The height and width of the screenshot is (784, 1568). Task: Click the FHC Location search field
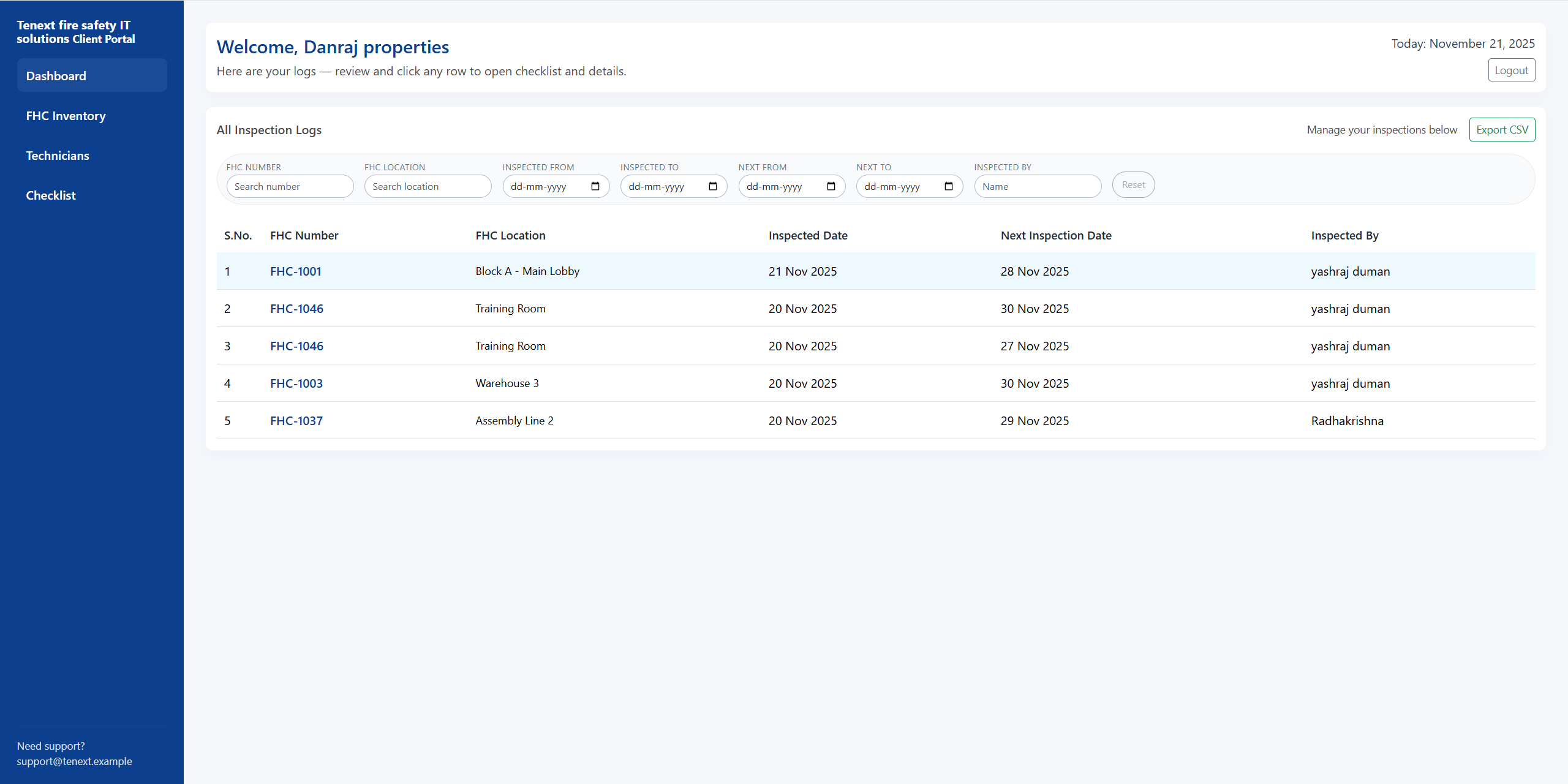[x=428, y=186]
